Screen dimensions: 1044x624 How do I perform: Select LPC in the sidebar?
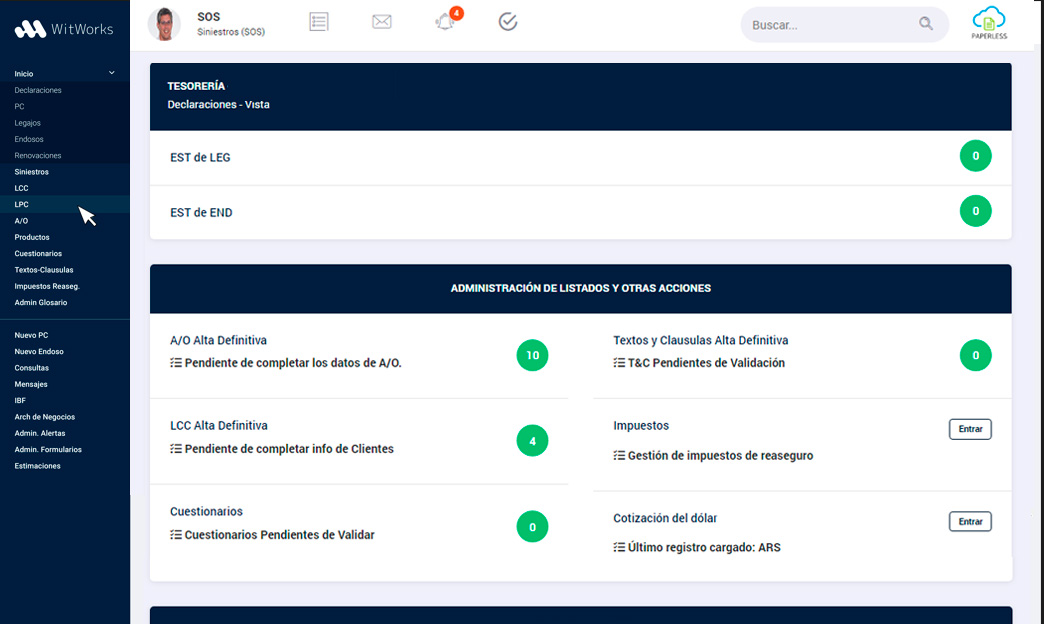point(21,204)
